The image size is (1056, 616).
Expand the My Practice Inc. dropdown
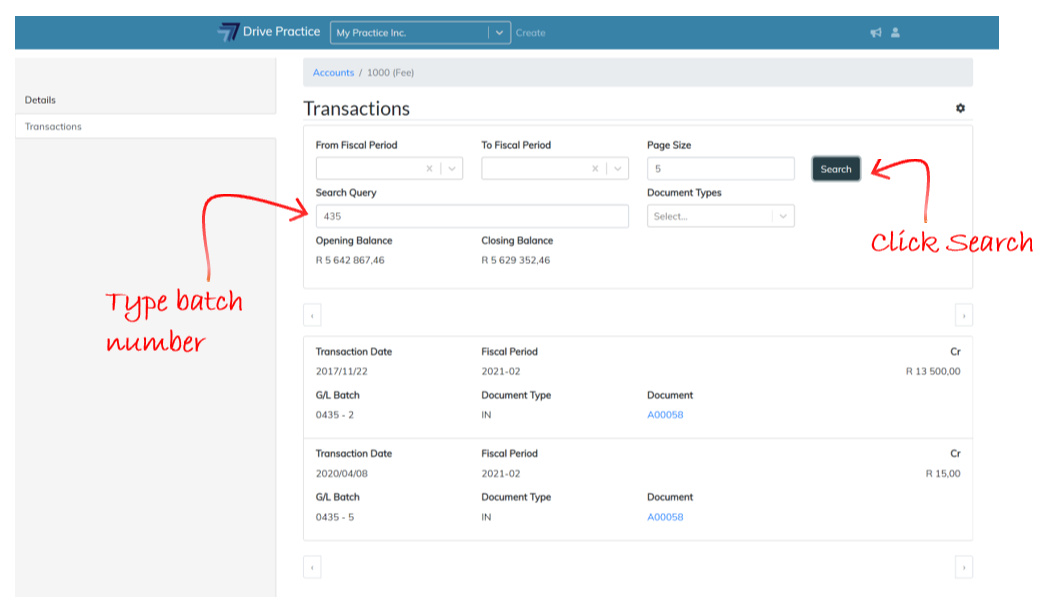pos(499,33)
